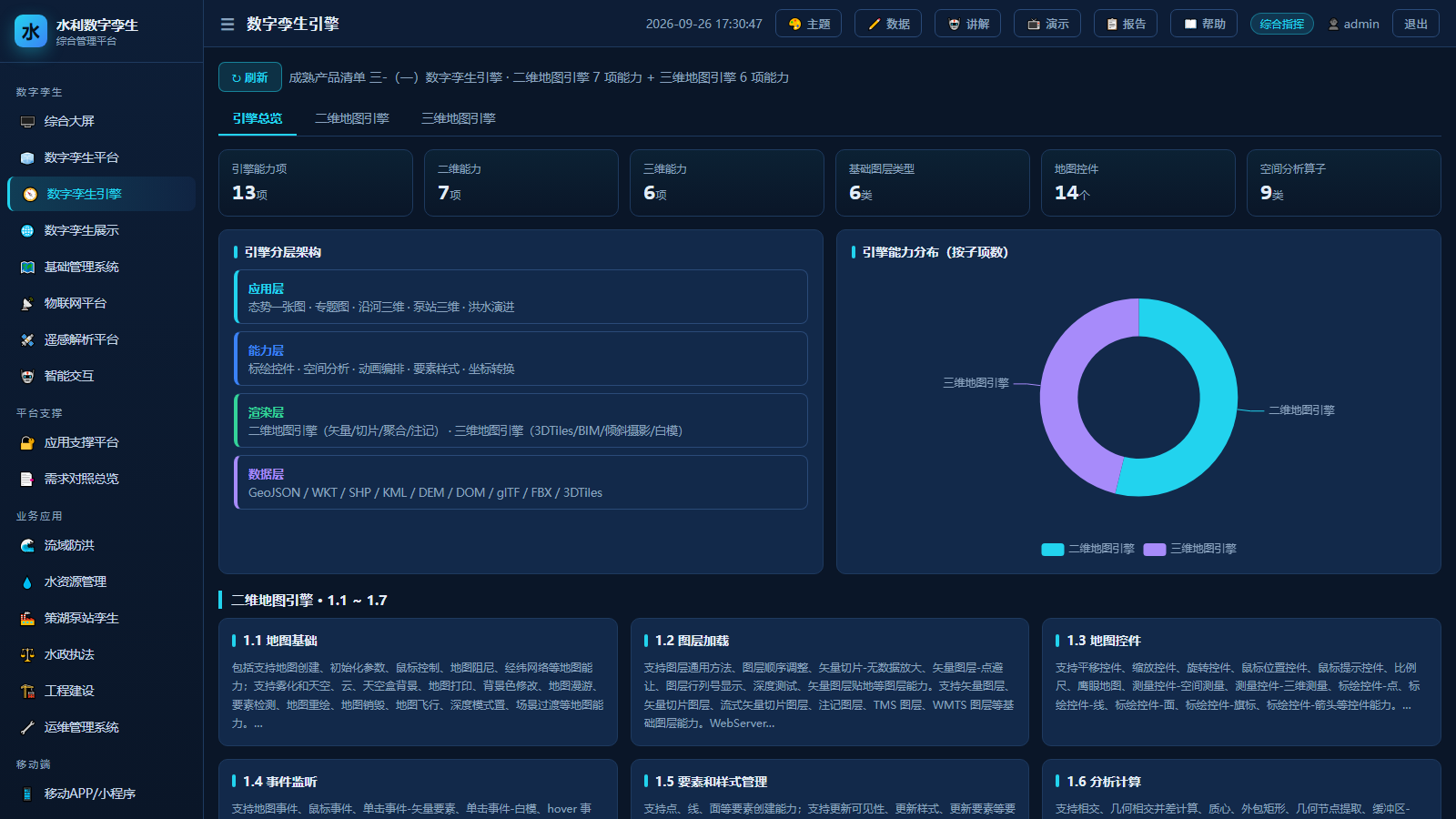
Task: Click the 讲解 button
Action: (x=968, y=24)
